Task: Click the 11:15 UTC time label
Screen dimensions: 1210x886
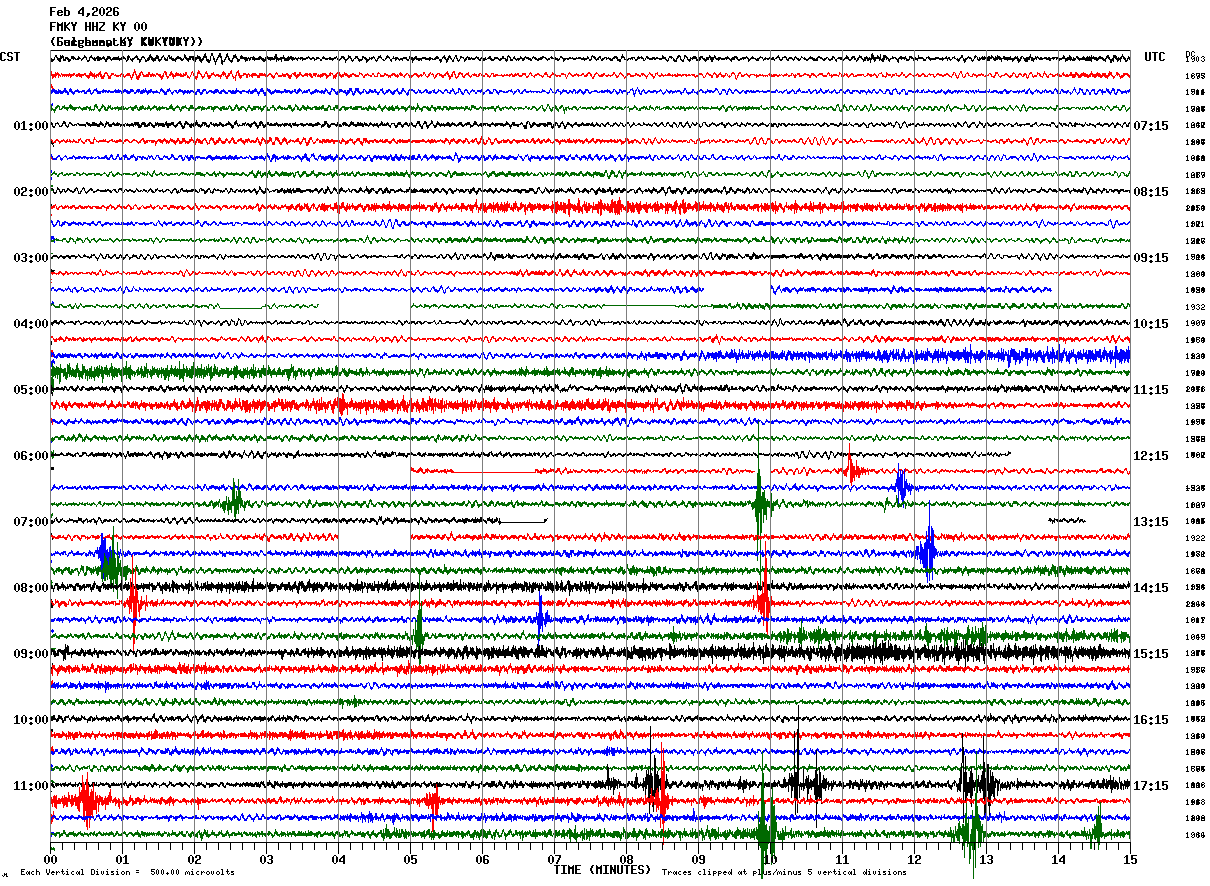Action: click(1151, 390)
